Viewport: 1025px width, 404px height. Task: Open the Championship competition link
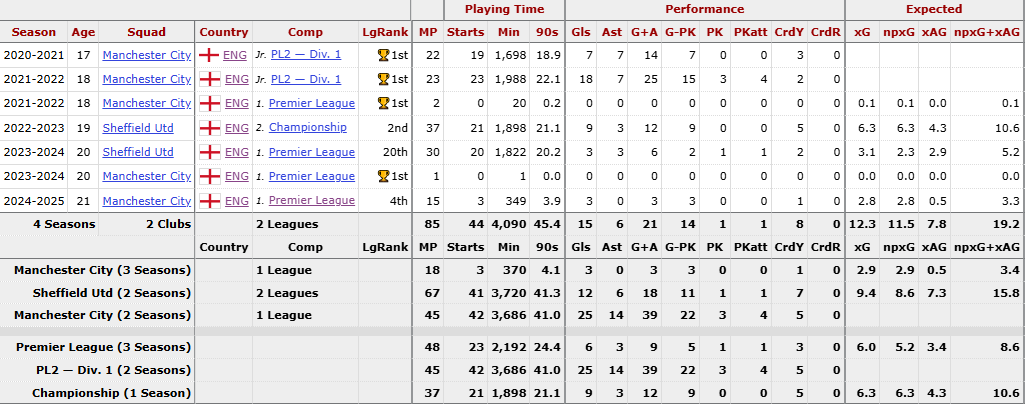307,127
